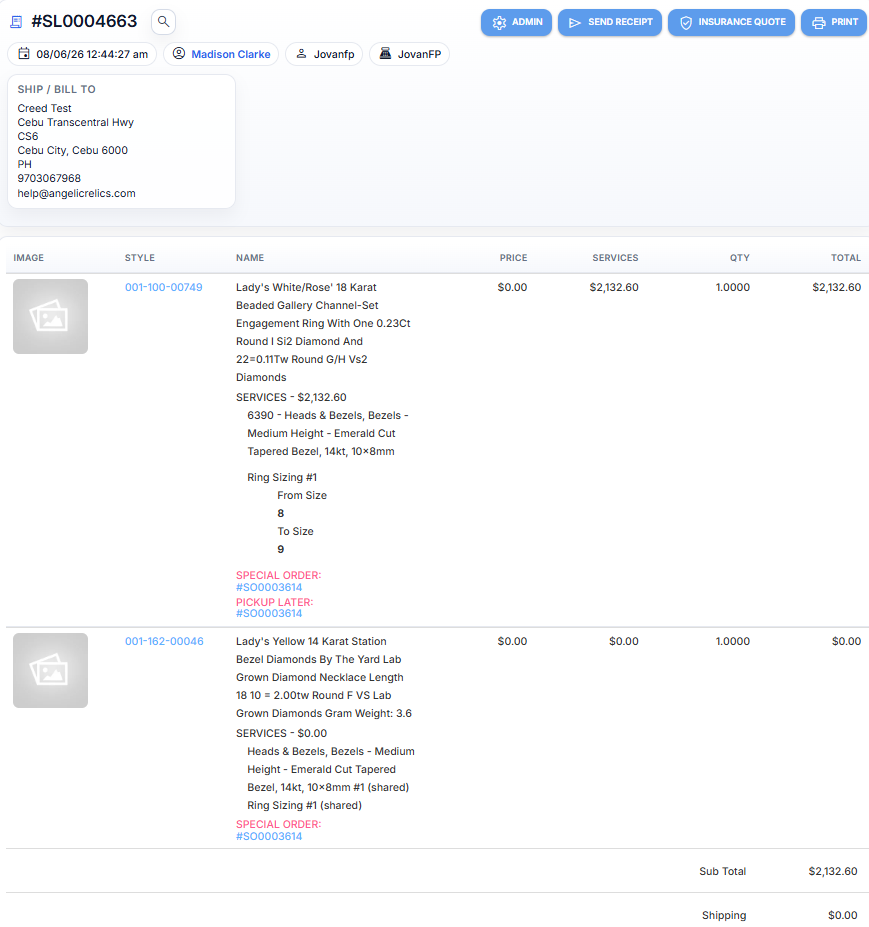Image resolution: width=869 pixels, height=927 pixels.
Task: Click the engagement ring total $2,132.60
Action: coord(836,287)
